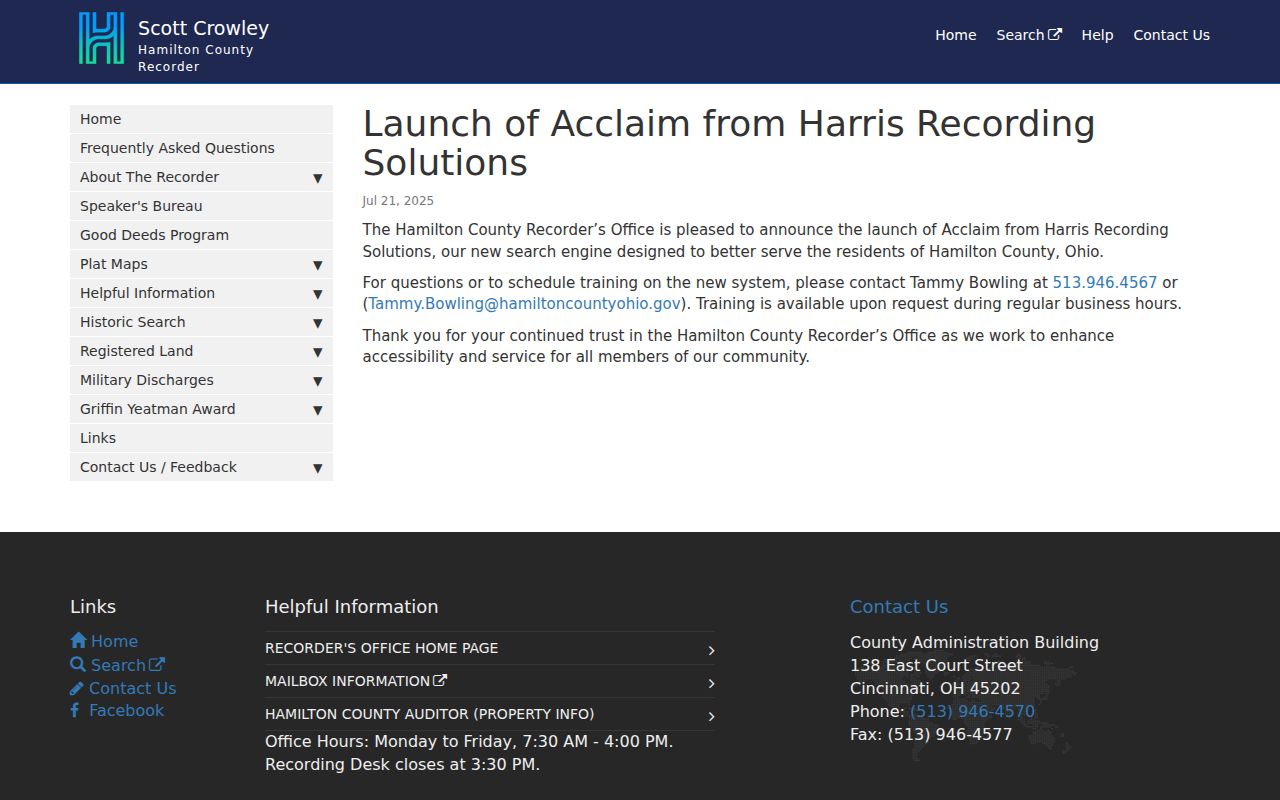
Task: Expand the Plat Maps submenu arrow
Action: click(317, 265)
